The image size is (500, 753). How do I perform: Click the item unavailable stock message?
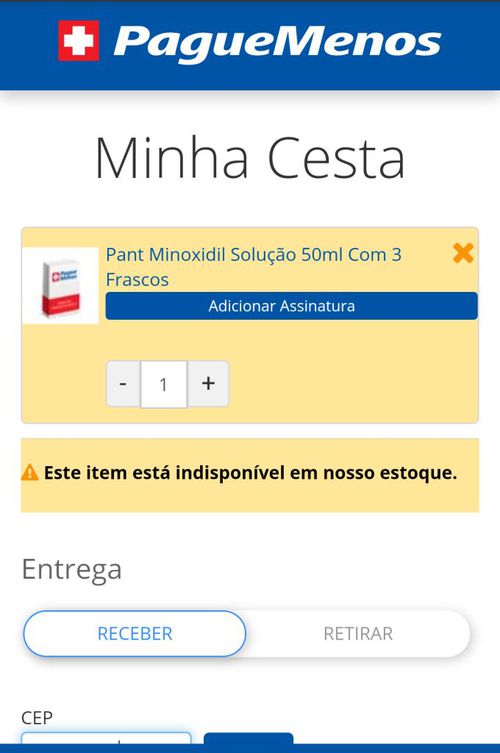coord(250,473)
